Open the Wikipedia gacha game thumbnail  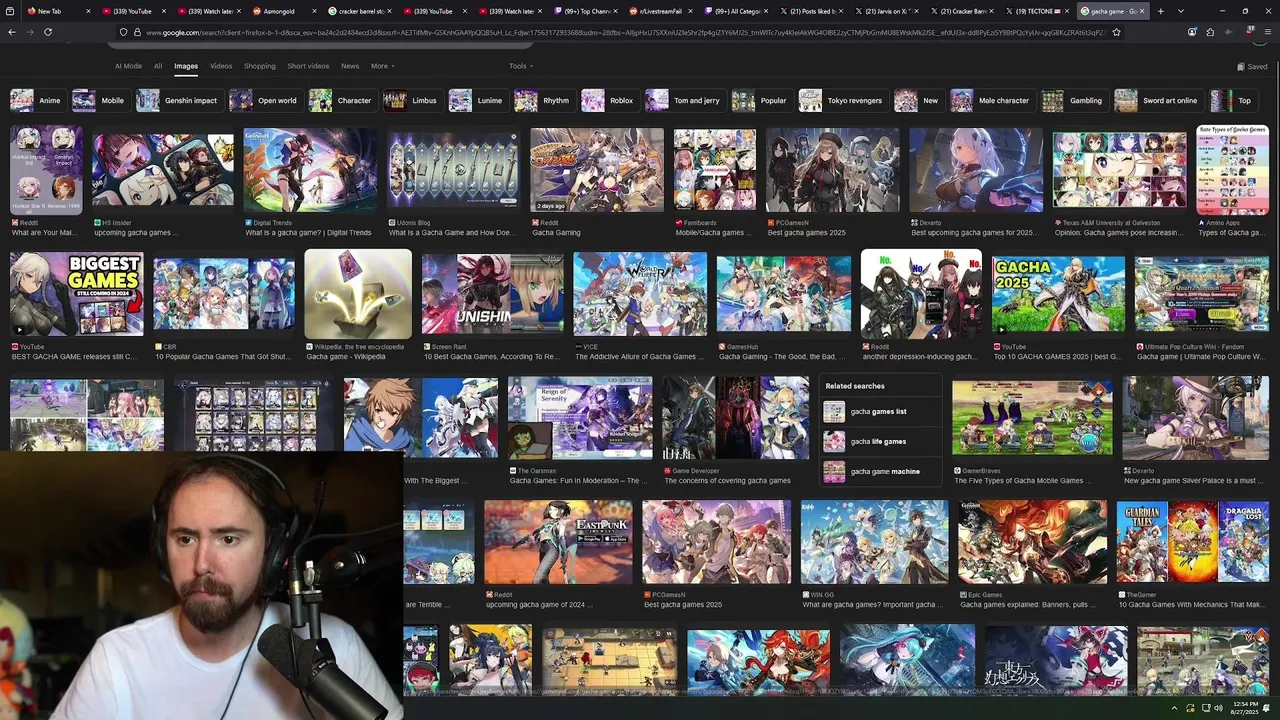358,295
